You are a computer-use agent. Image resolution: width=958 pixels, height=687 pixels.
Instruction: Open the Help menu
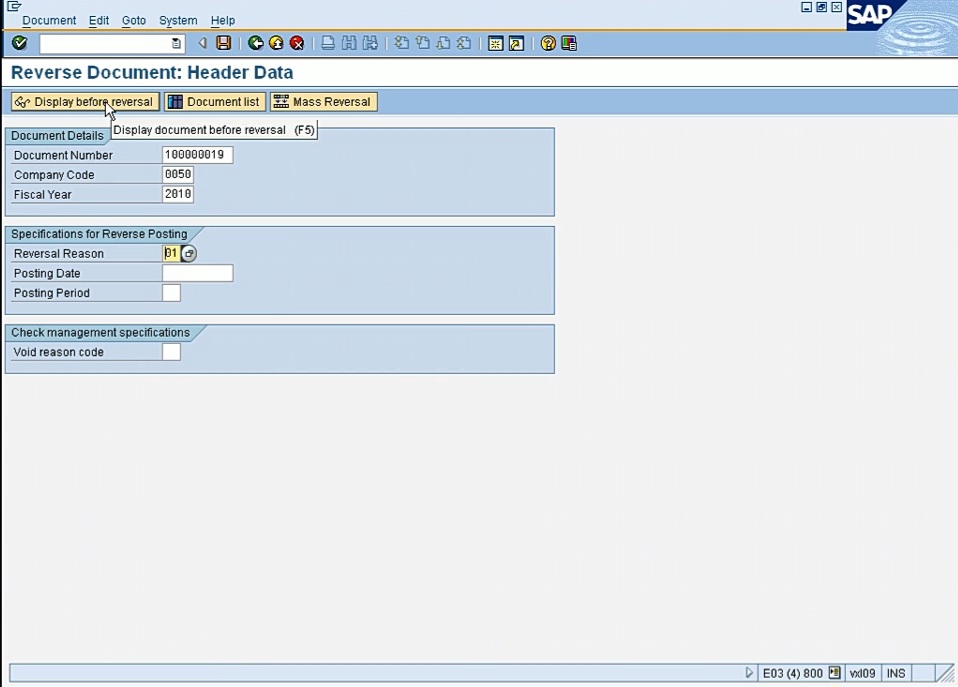tap(223, 20)
